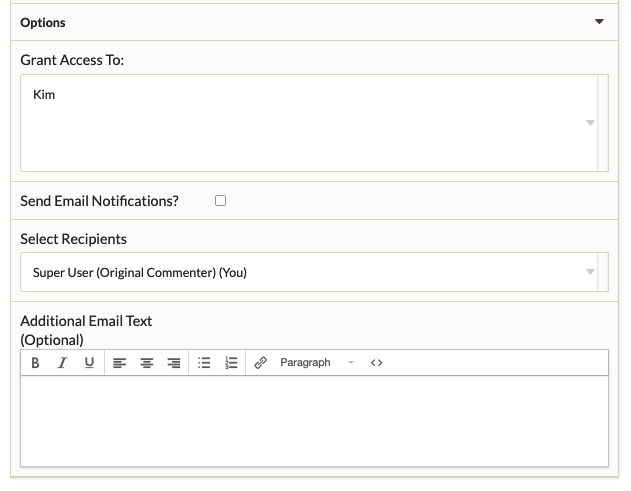The height and width of the screenshot is (491, 631).
Task: Click the Options section header
Action: pyautogui.click(x=314, y=22)
